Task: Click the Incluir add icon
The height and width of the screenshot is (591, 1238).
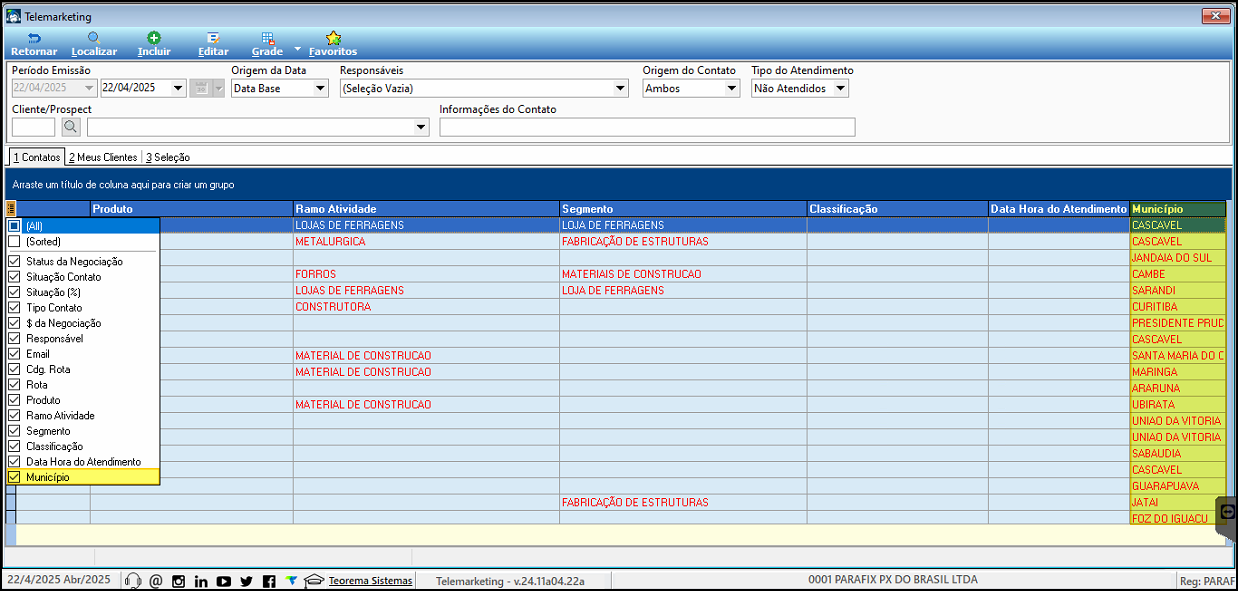Action: 154,39
